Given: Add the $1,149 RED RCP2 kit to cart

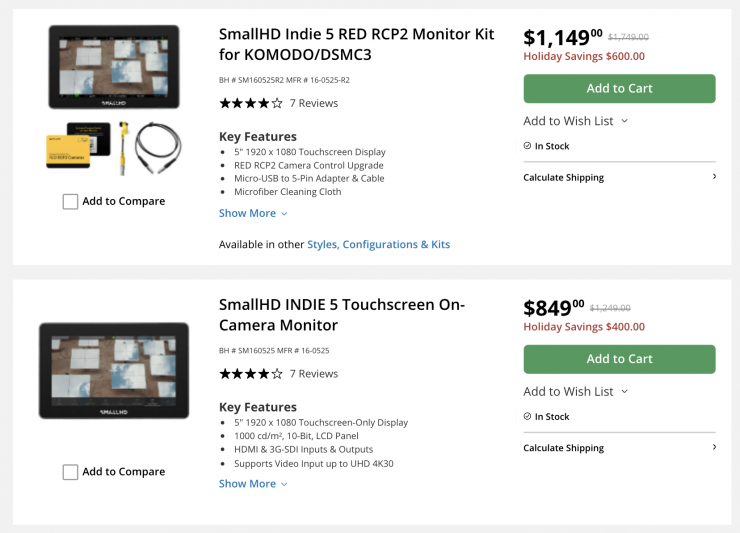Looking at the screenshot, I should pyautogui.click(x=619, y=89).
